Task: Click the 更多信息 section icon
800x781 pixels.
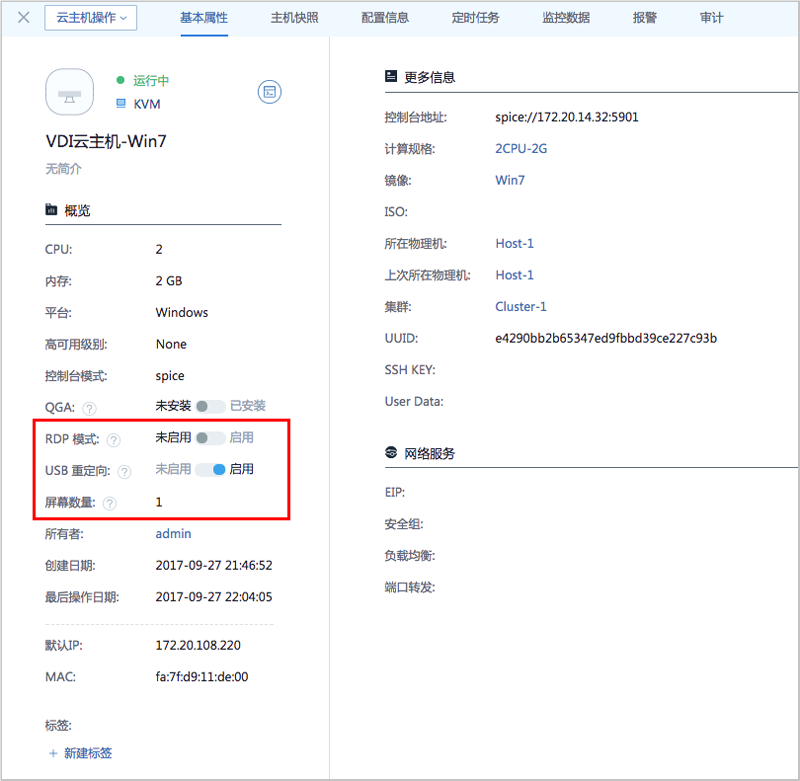Action: pyautogui.click(x=391, y=77)
